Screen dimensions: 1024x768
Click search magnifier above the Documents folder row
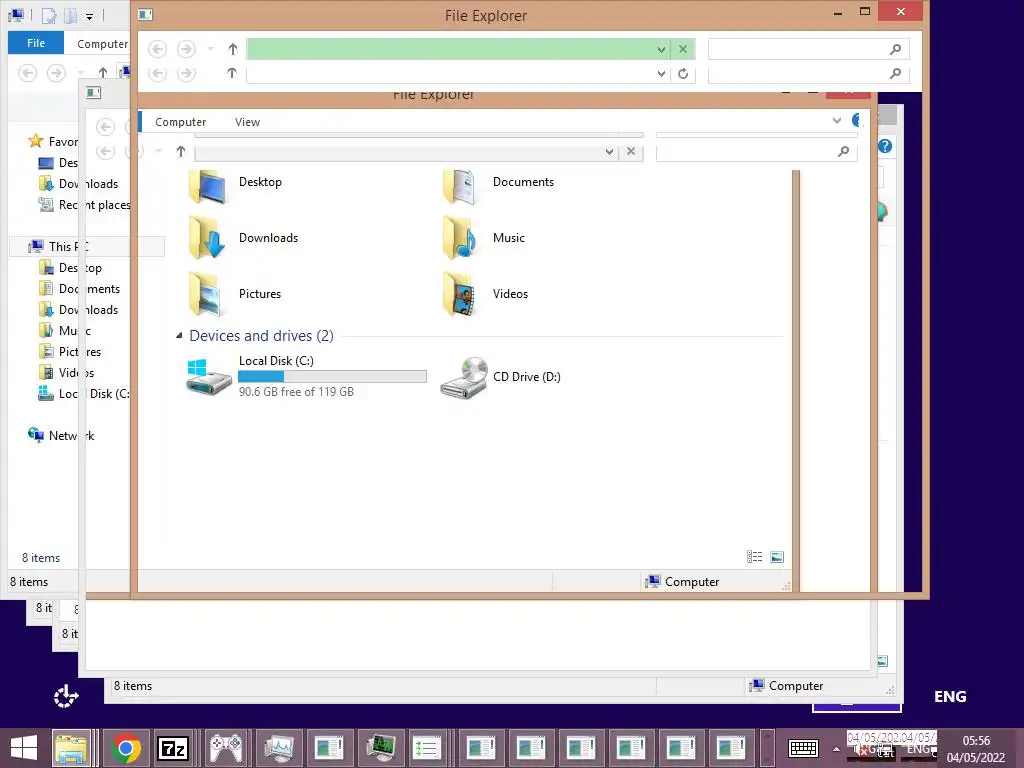pos(843,152)
